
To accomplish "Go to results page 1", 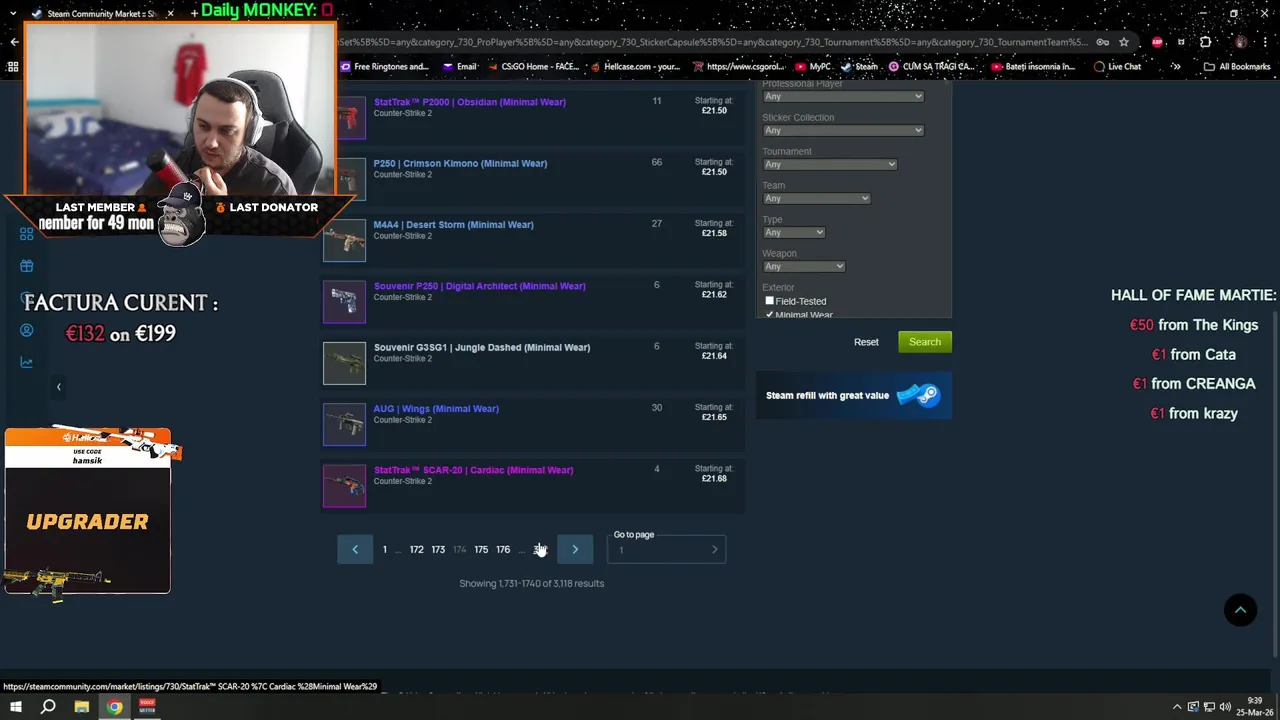I will 384,549.
